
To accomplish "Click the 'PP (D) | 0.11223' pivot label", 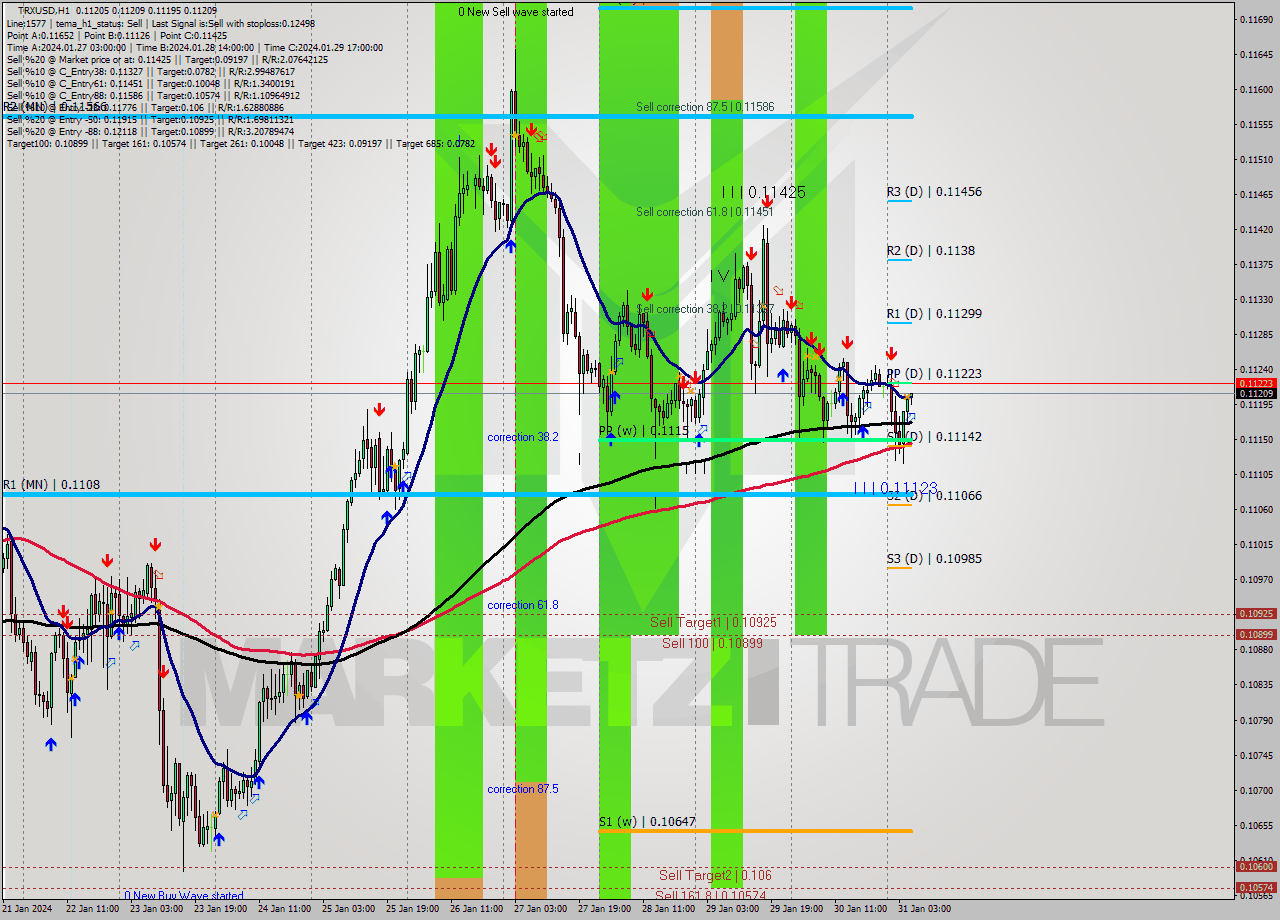I will click(934, 374).
